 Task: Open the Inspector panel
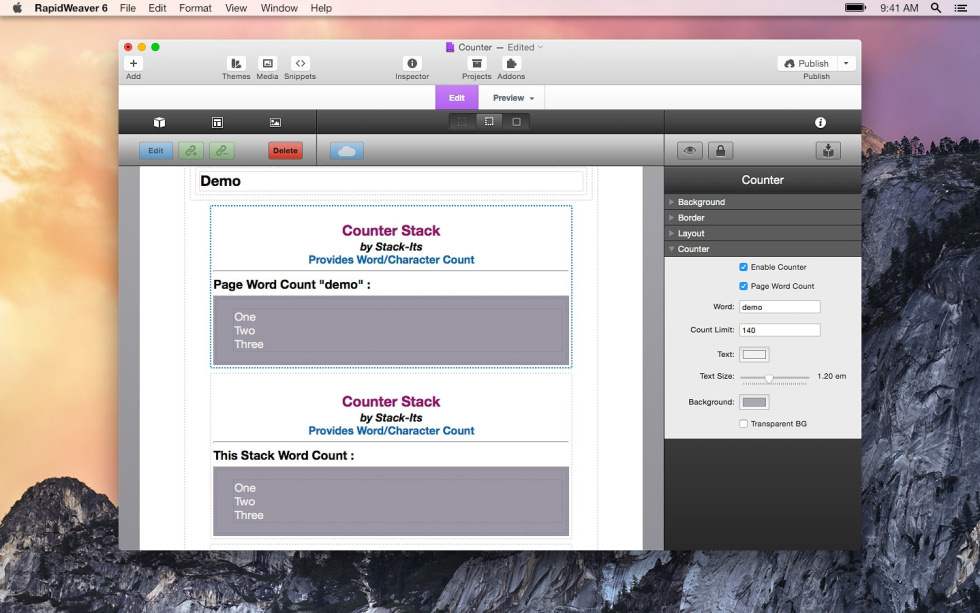[412, 63]
